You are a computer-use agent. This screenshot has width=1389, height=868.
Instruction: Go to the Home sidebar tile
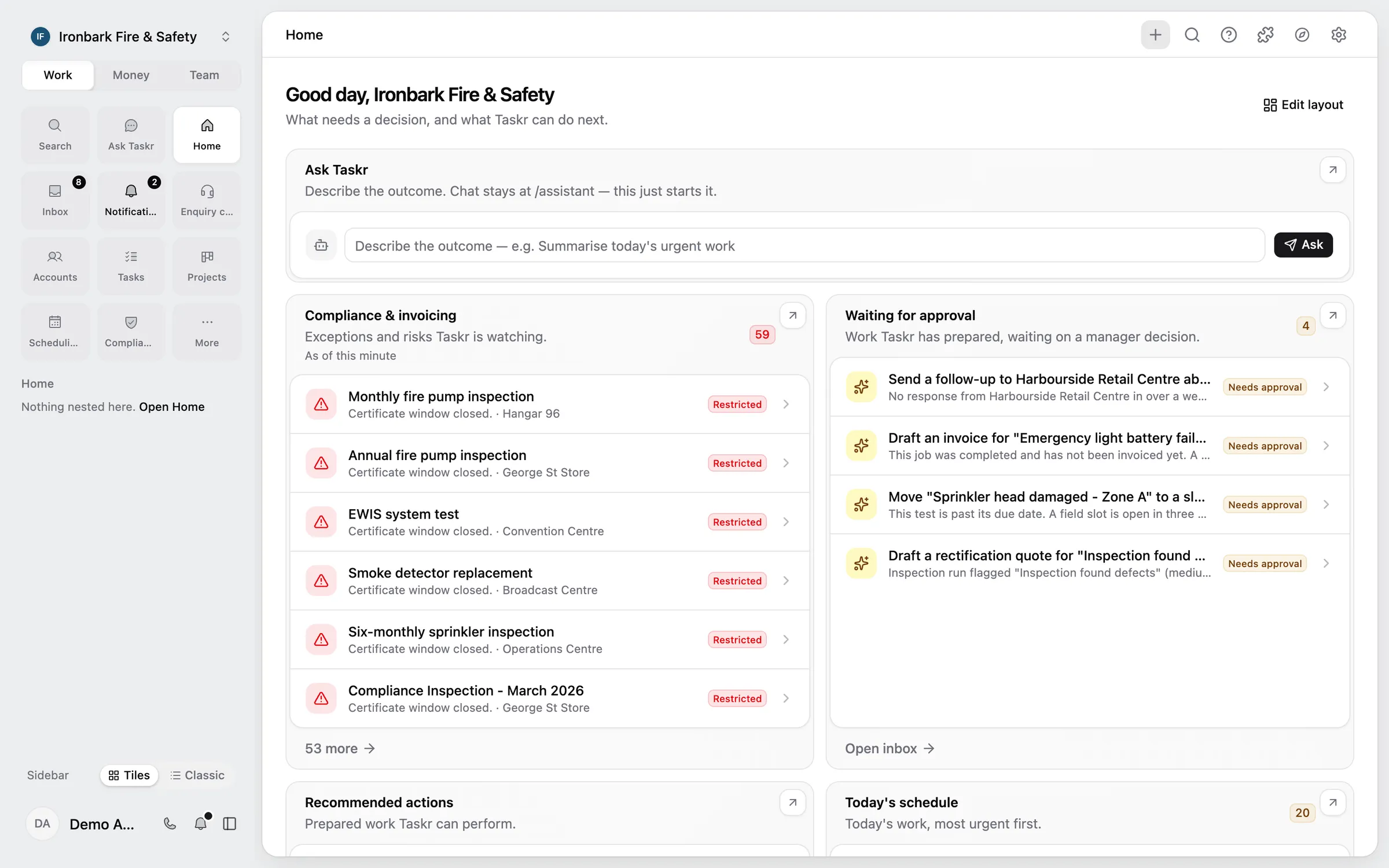click(207, 135)
